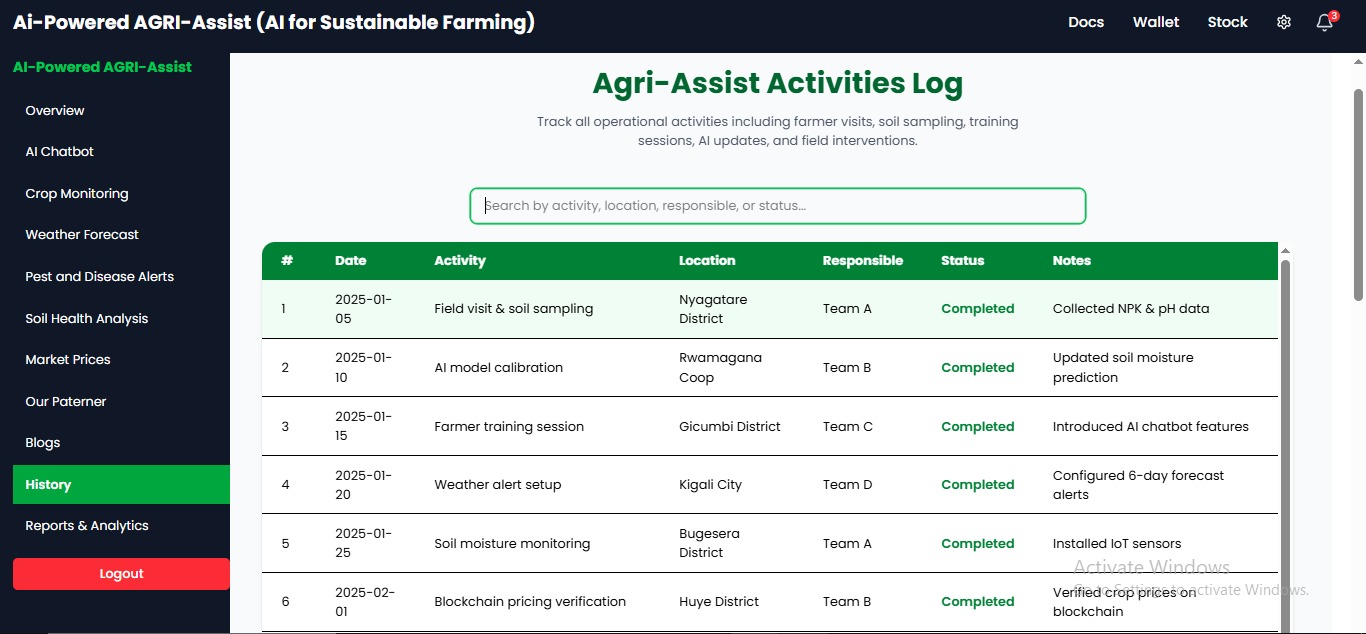Select the History sidebar item

(x=121, y=485)
